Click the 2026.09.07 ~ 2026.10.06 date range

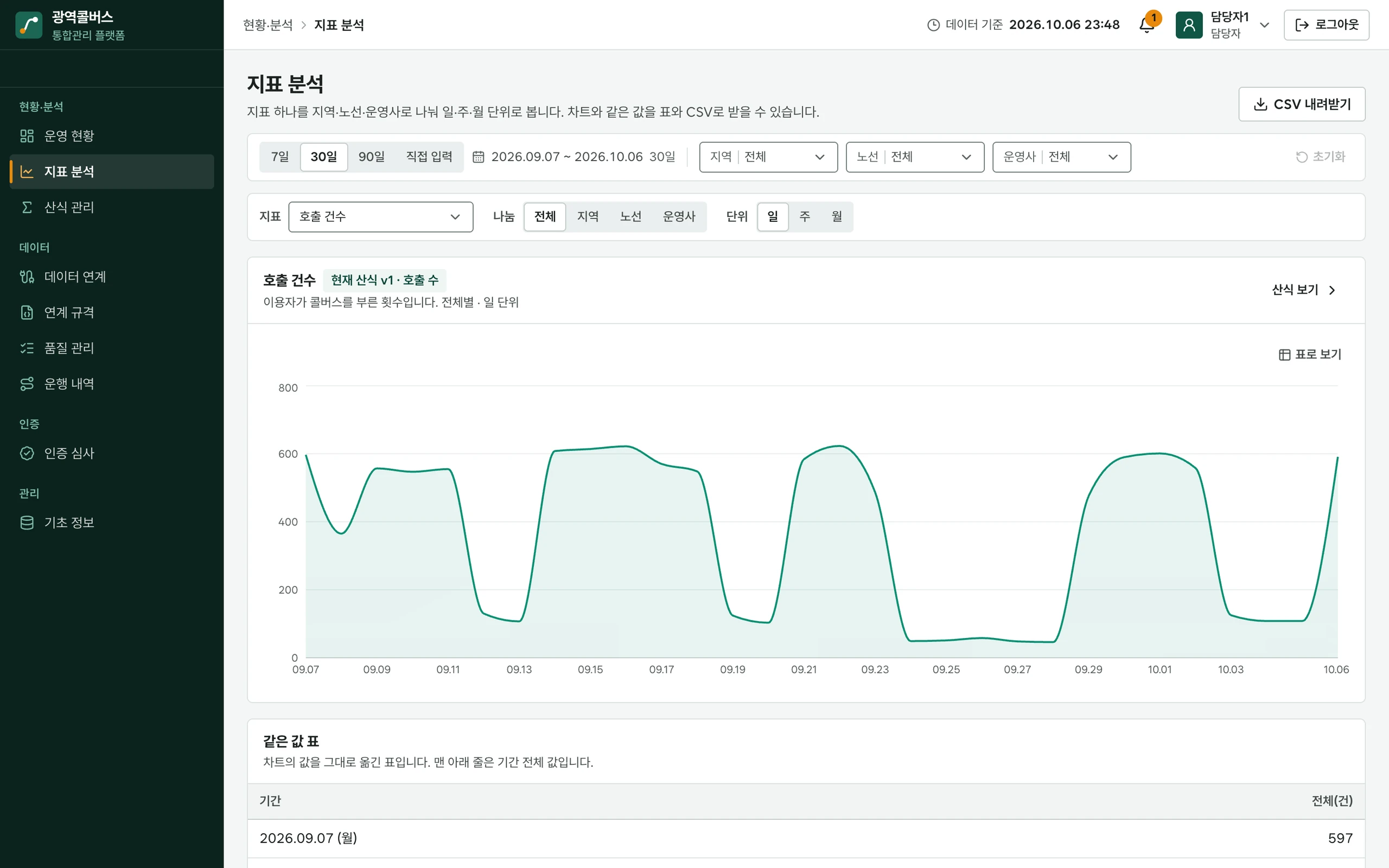(566, 157)
